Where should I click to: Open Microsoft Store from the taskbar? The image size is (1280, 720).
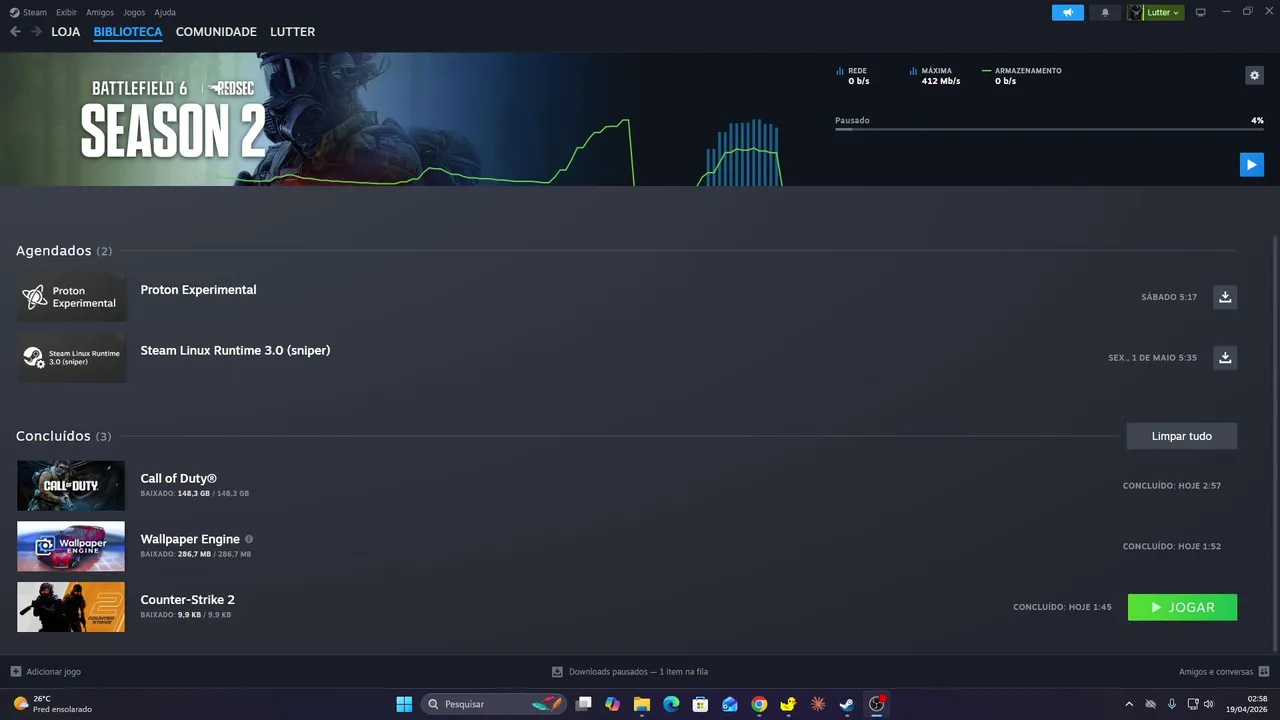click(x=701, y=704)
